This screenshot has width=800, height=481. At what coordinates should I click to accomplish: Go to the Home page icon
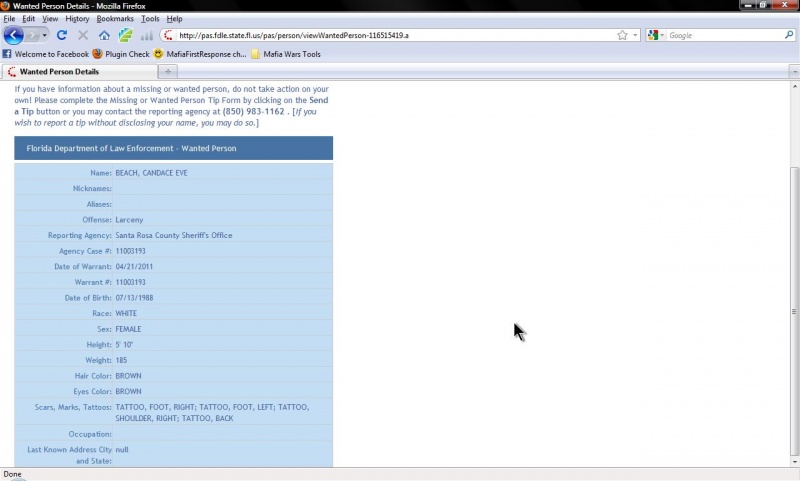tap(104, 35)
